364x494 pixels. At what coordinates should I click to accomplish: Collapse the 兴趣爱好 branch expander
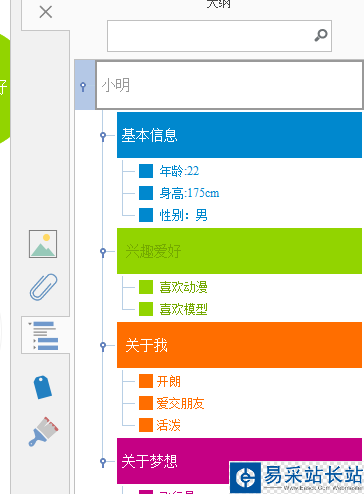pos(103,252)
